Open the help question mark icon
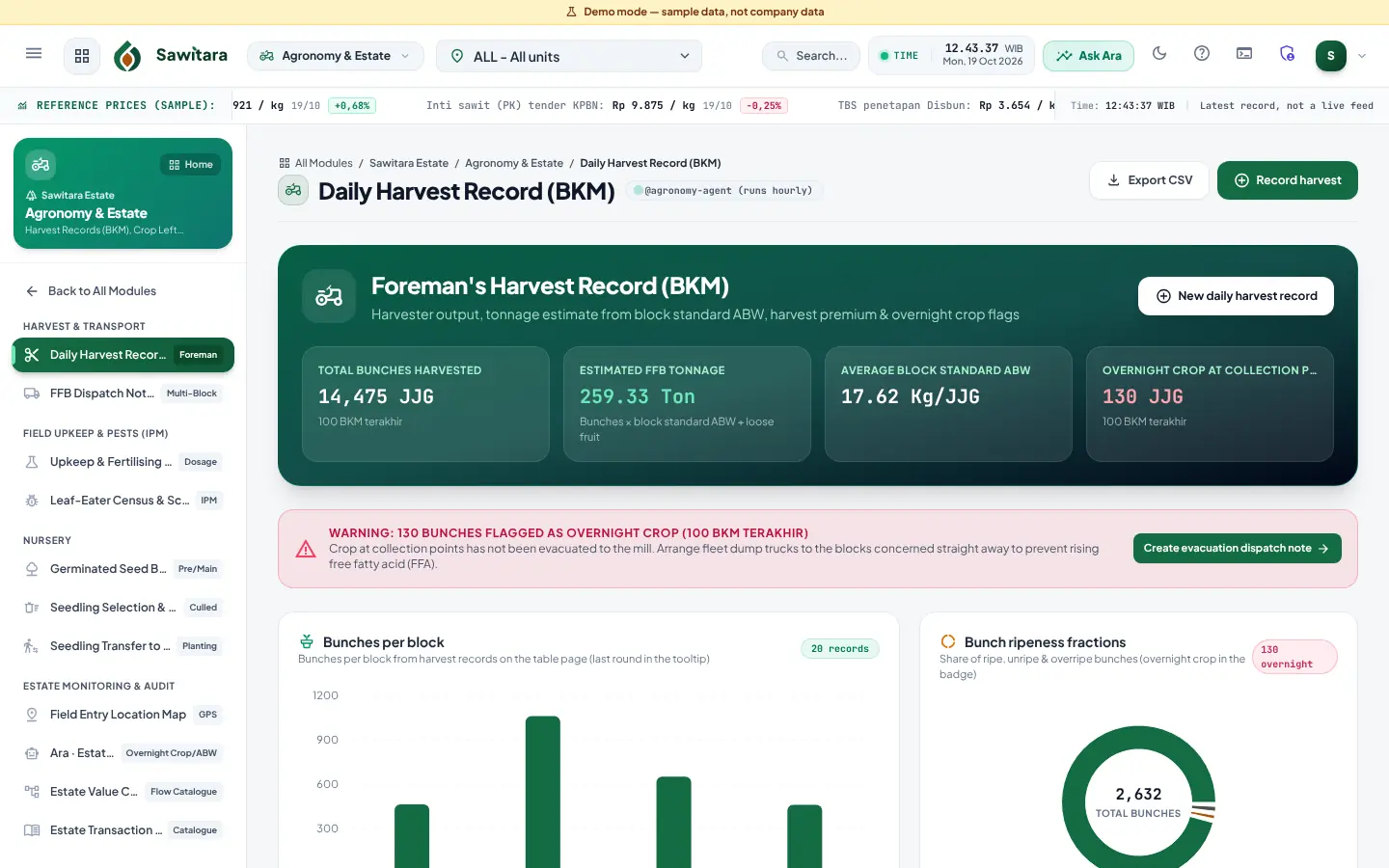1389x868 pixels. point(1202,54)
